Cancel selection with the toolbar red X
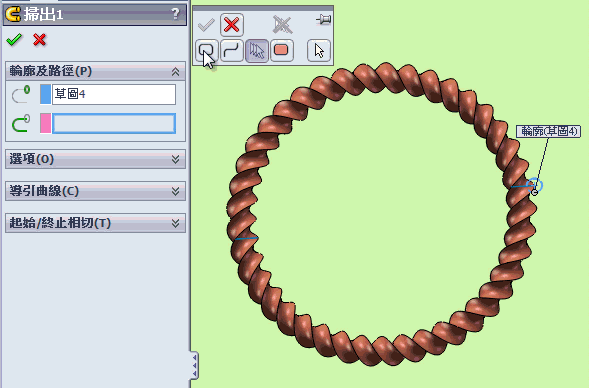The width and height of the screenshot is (589, 388). click(232, 25)
